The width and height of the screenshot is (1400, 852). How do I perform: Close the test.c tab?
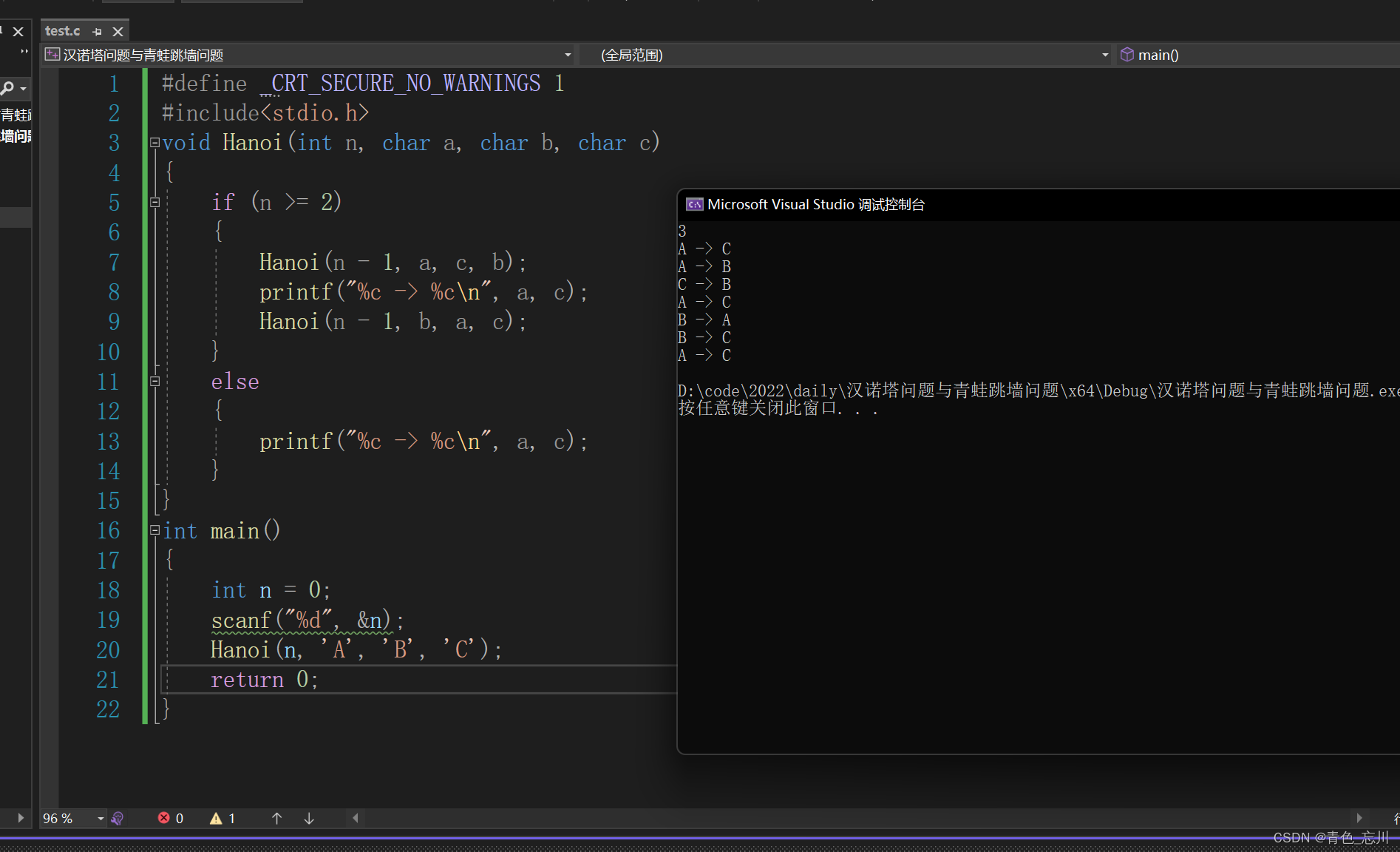tap(118, 31)
